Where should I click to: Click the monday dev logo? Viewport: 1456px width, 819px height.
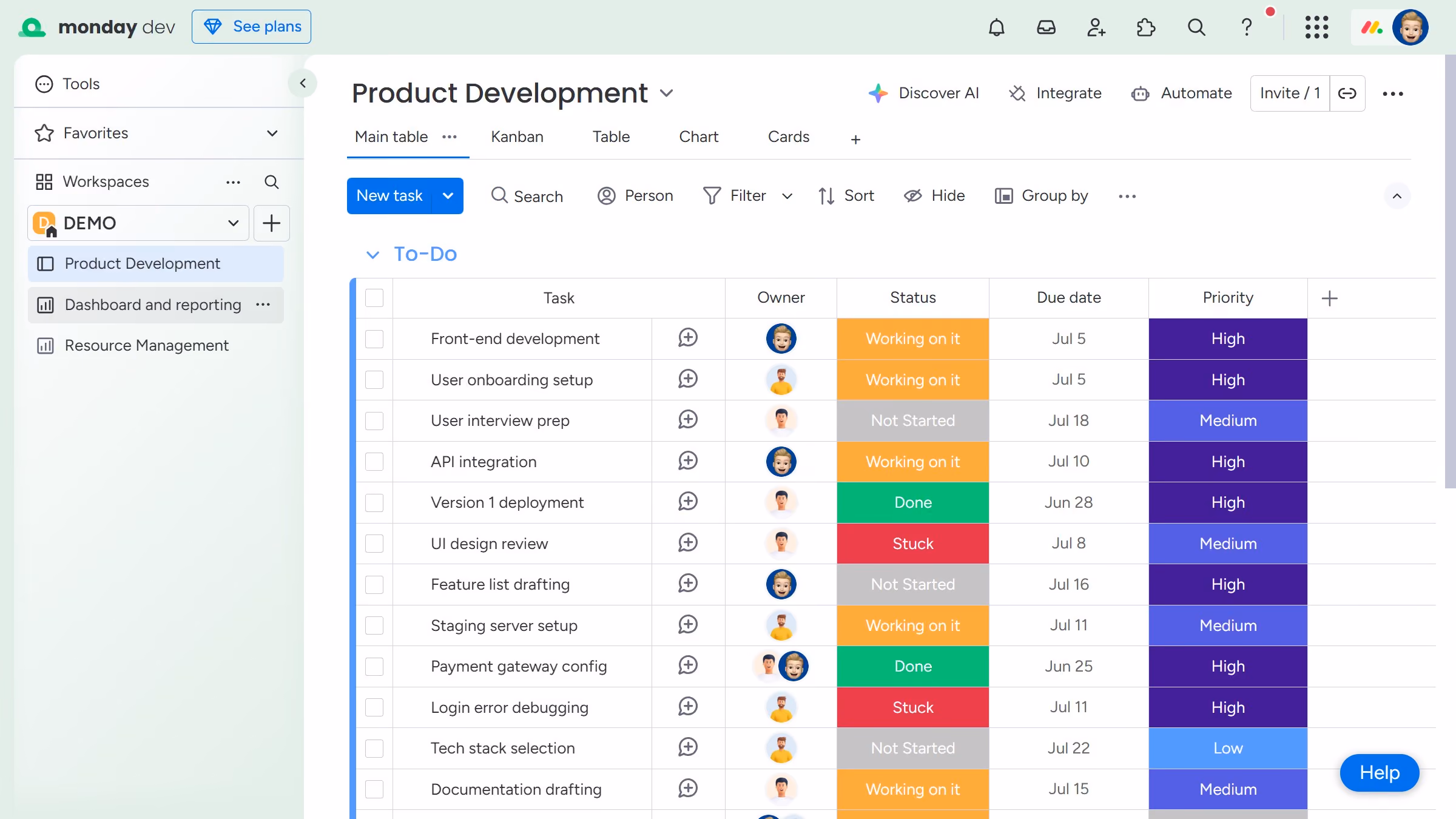pyautogui.click(x=97, y=27)
